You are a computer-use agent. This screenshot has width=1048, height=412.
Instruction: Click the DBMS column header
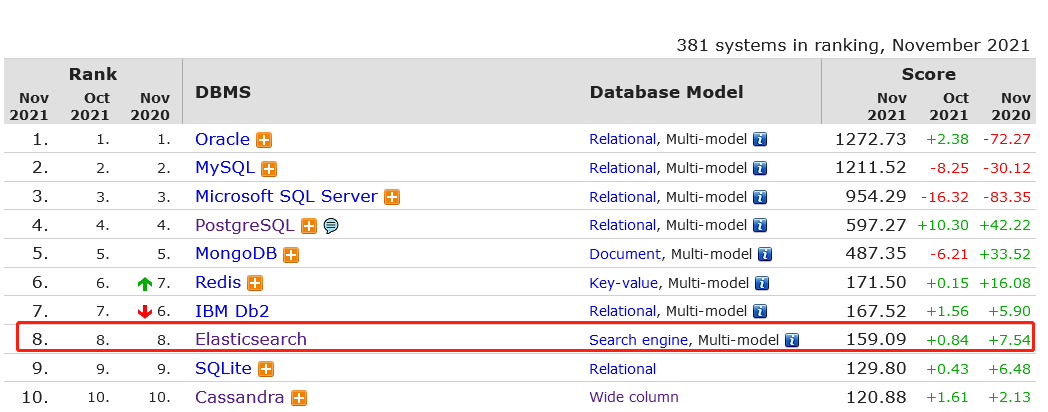pos(223,92)
